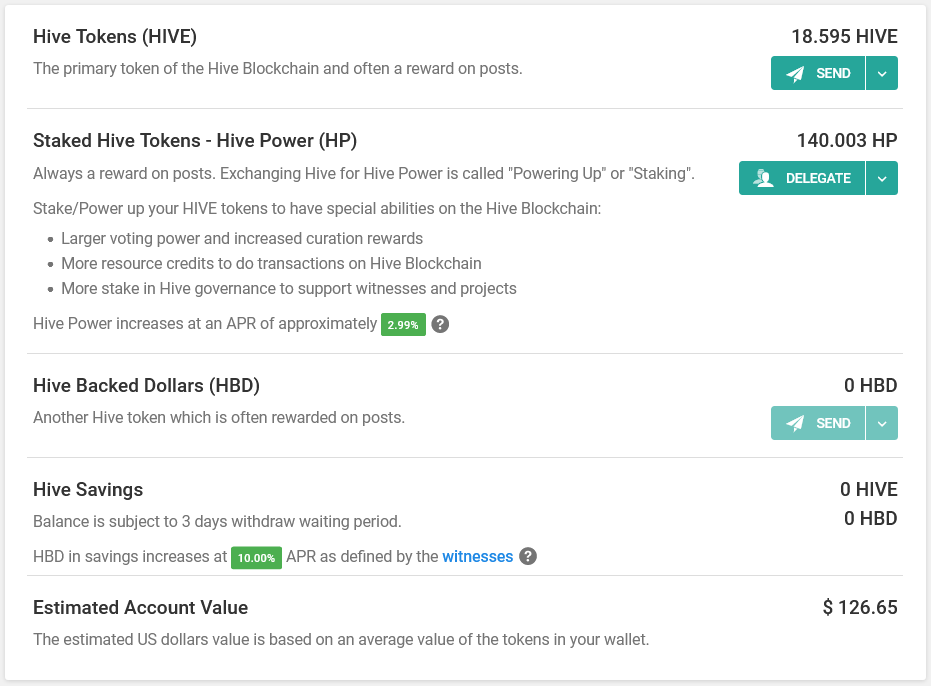Viewport: 937px width, 690px height.
Task: Click the green 10.00% APR badge
Action: [256, 558]
